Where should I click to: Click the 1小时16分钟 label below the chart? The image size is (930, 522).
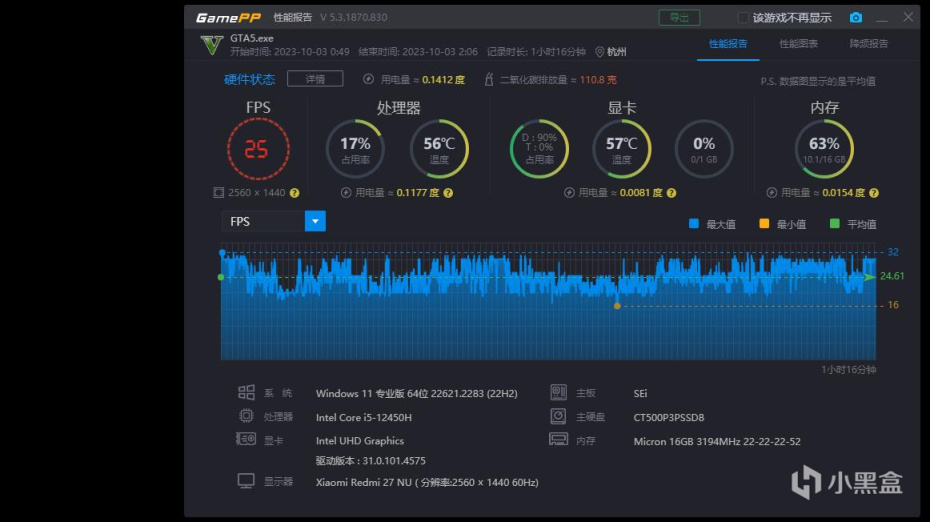[x=848, y=370]
